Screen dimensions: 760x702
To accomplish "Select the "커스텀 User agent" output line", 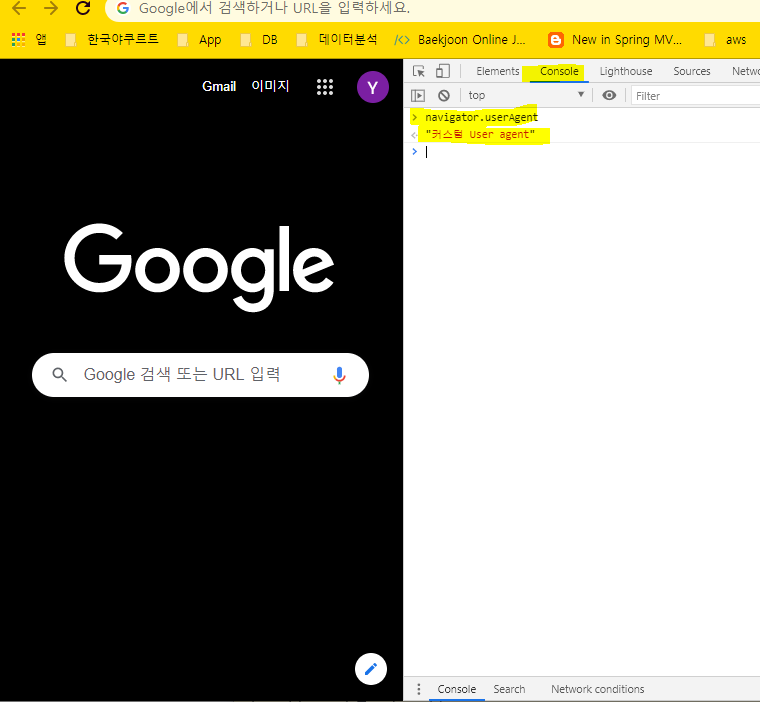I will click(x=480, y=134).
